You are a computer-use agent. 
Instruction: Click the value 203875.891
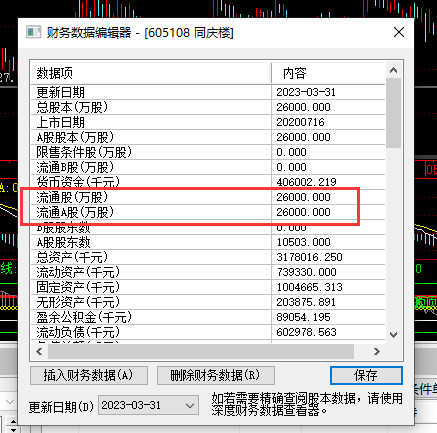[306, 302]
